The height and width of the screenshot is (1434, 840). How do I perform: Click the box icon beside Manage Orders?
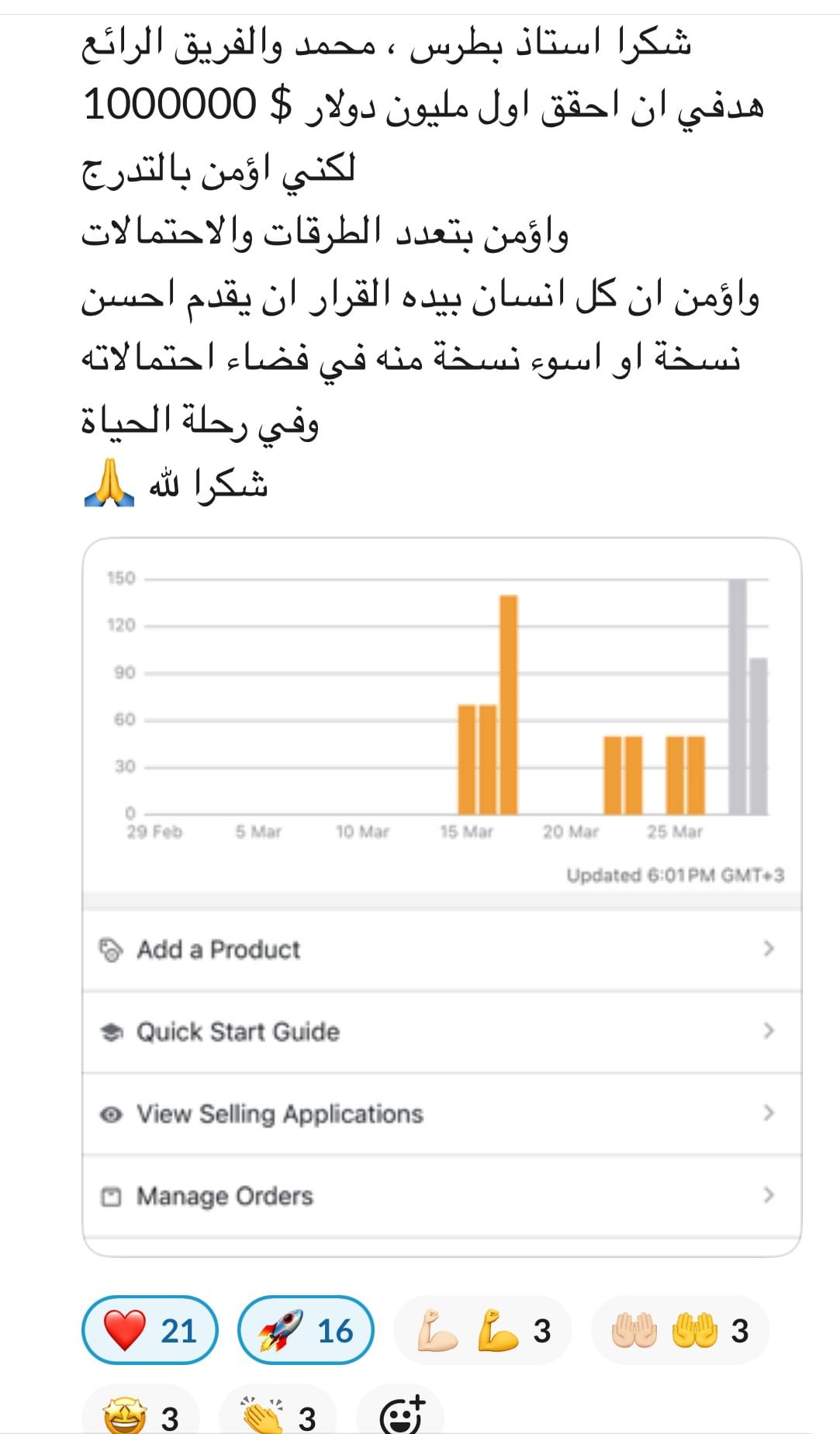[x=111, y=1197]
